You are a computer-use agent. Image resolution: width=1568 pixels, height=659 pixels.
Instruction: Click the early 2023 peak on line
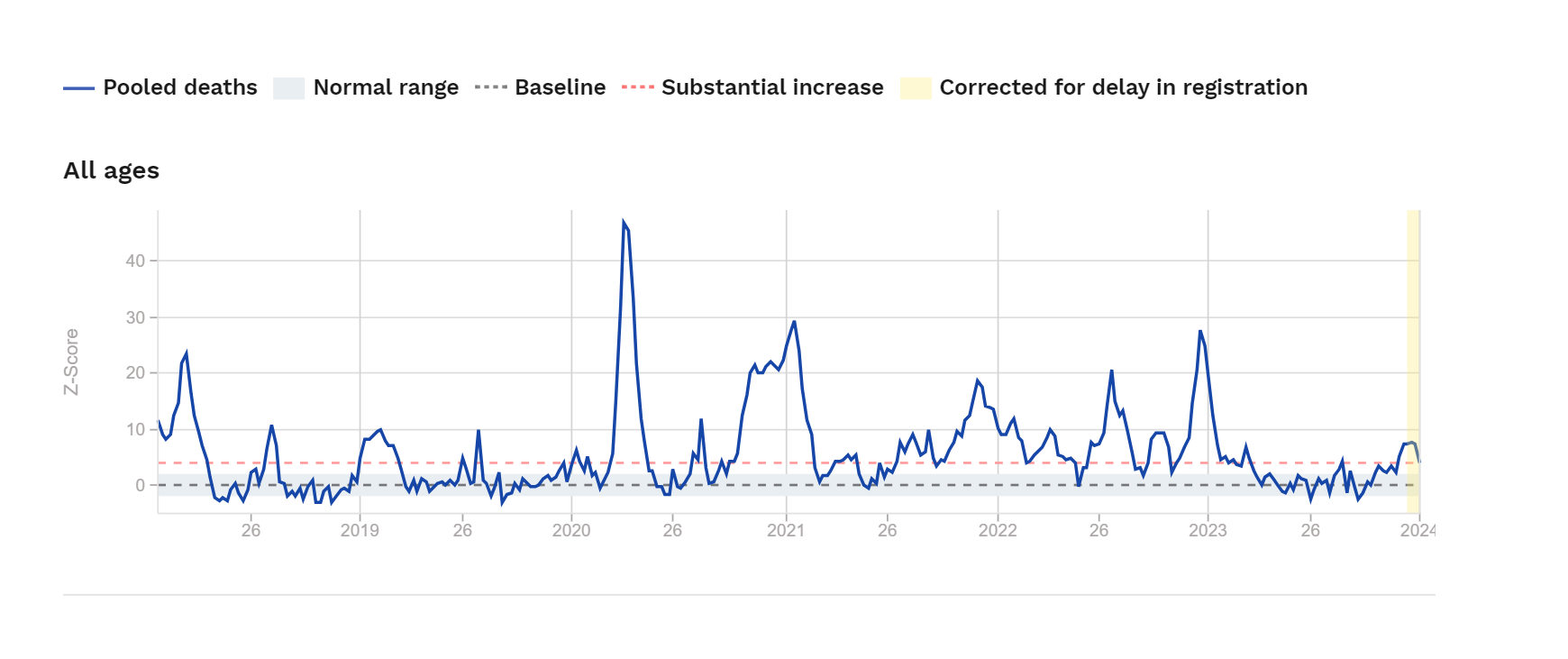tap(1200, 331)
